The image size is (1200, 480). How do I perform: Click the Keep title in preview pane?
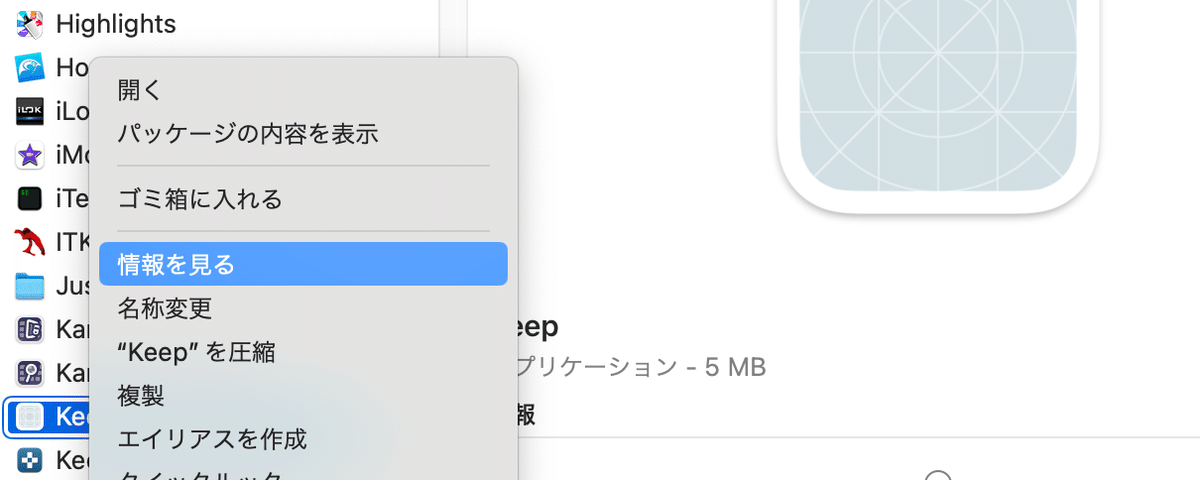pyautogui.click(x=534, y=328)
